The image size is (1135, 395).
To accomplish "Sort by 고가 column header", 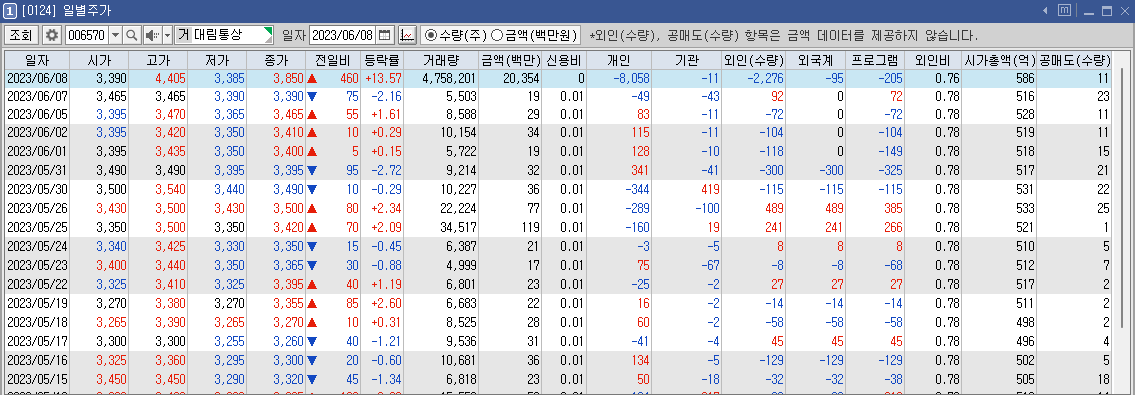I will pos(158,60).
